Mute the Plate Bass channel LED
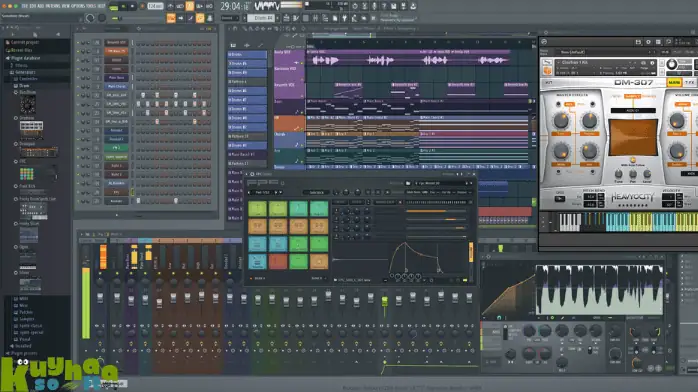Image resolution: width=698 pixels, height=392 pixels. click(78, 77)
